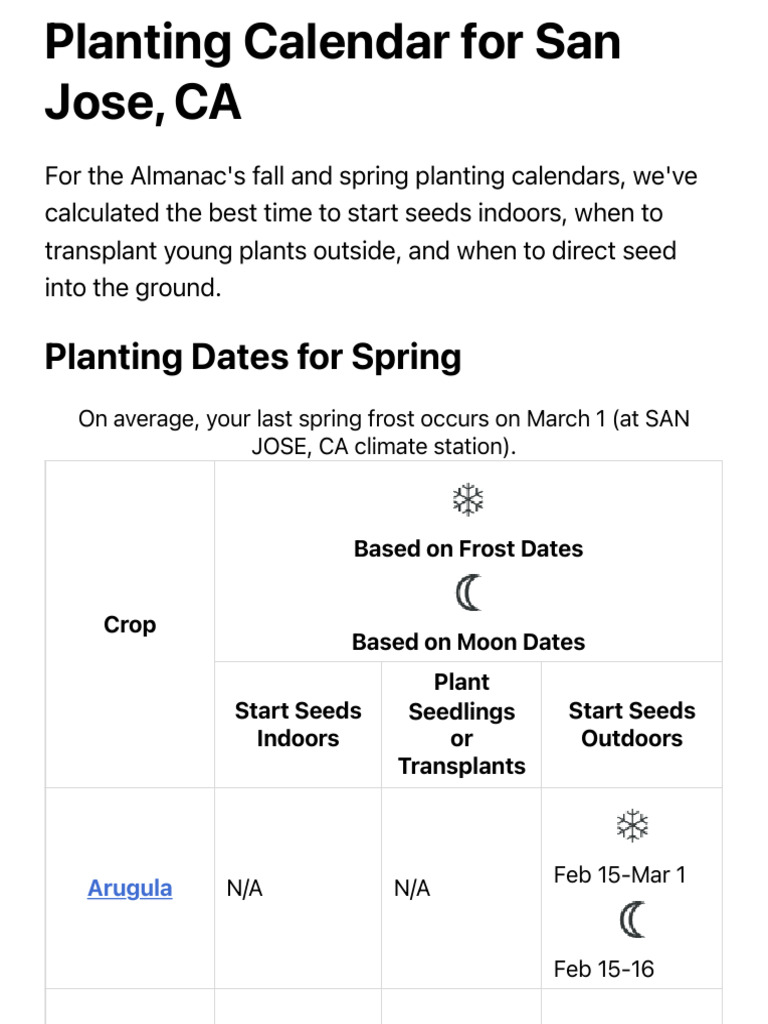Click the crescent moon icon in the Arugula row
The width and height of the screenshot is (768, 1024).
pyautogui.click(x=632, y=920)
